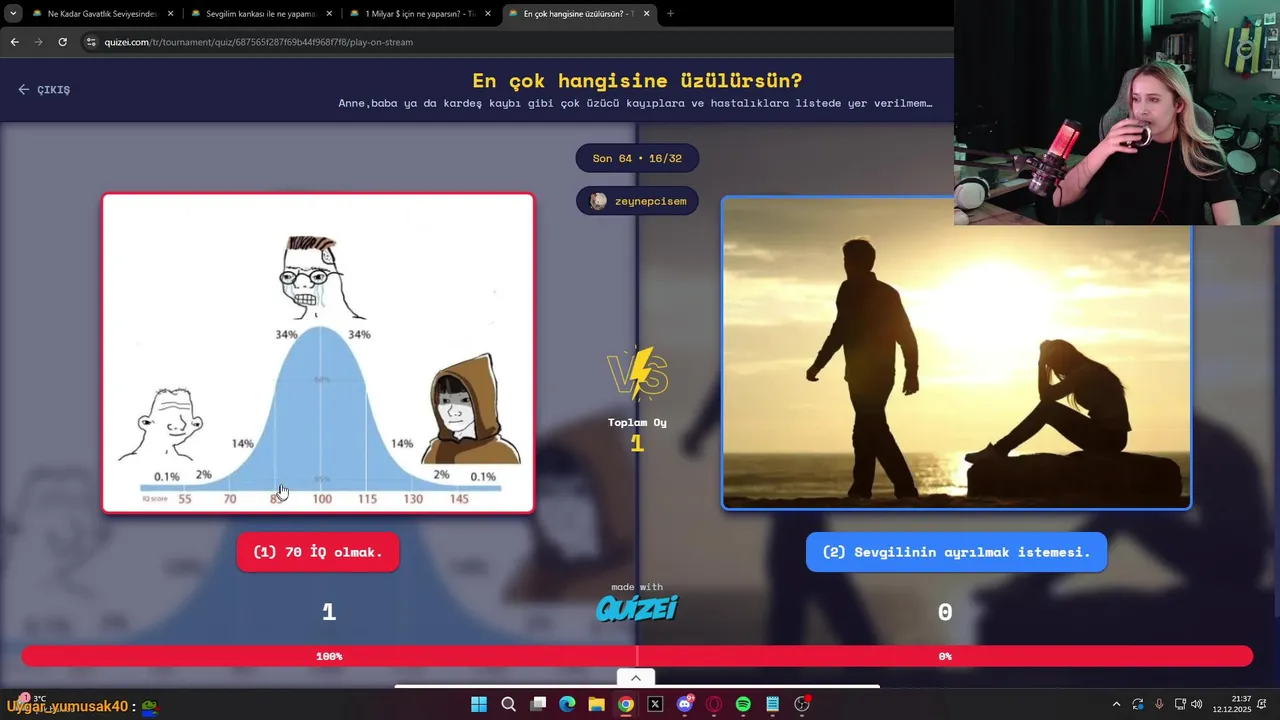Reload the page with the refresh icon

coord(62,42)
